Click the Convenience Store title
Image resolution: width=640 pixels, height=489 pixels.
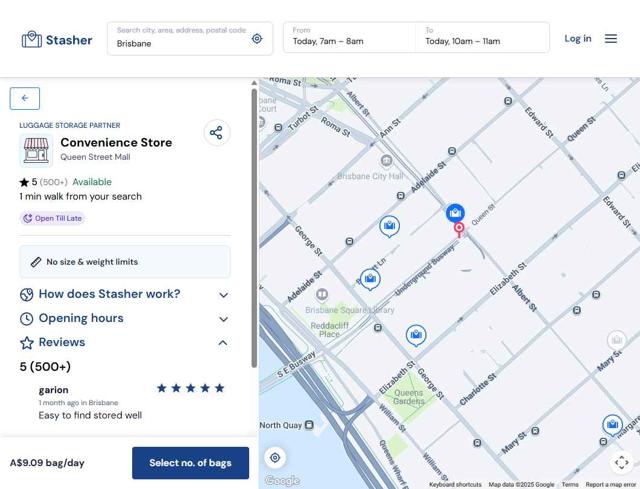[116, 142]
